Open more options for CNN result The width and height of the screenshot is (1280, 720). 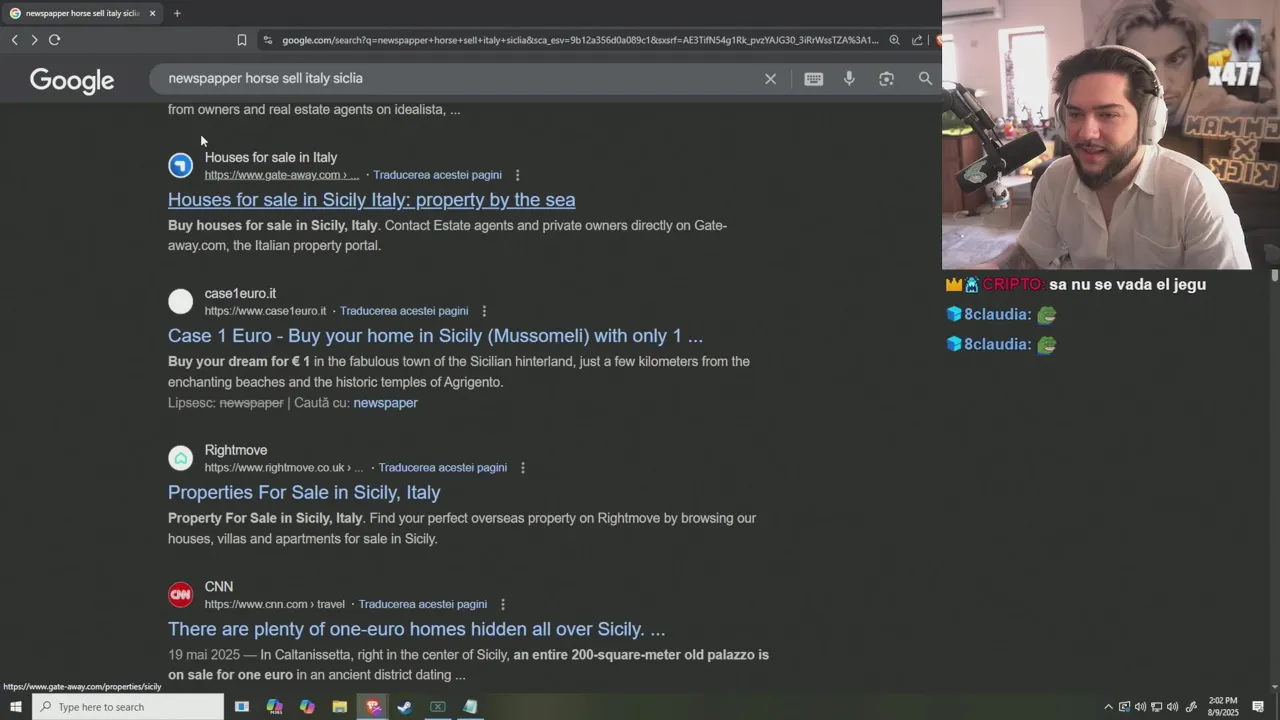(503, 604)
